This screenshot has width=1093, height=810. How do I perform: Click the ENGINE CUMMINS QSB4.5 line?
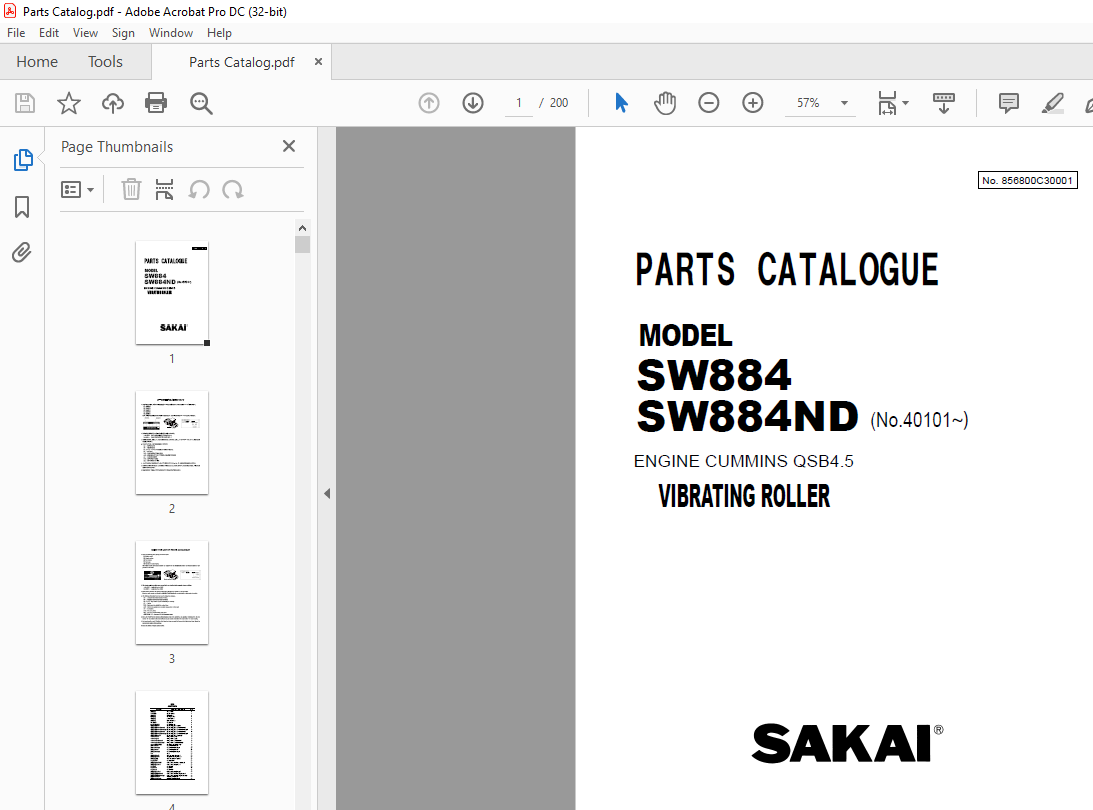744,461
